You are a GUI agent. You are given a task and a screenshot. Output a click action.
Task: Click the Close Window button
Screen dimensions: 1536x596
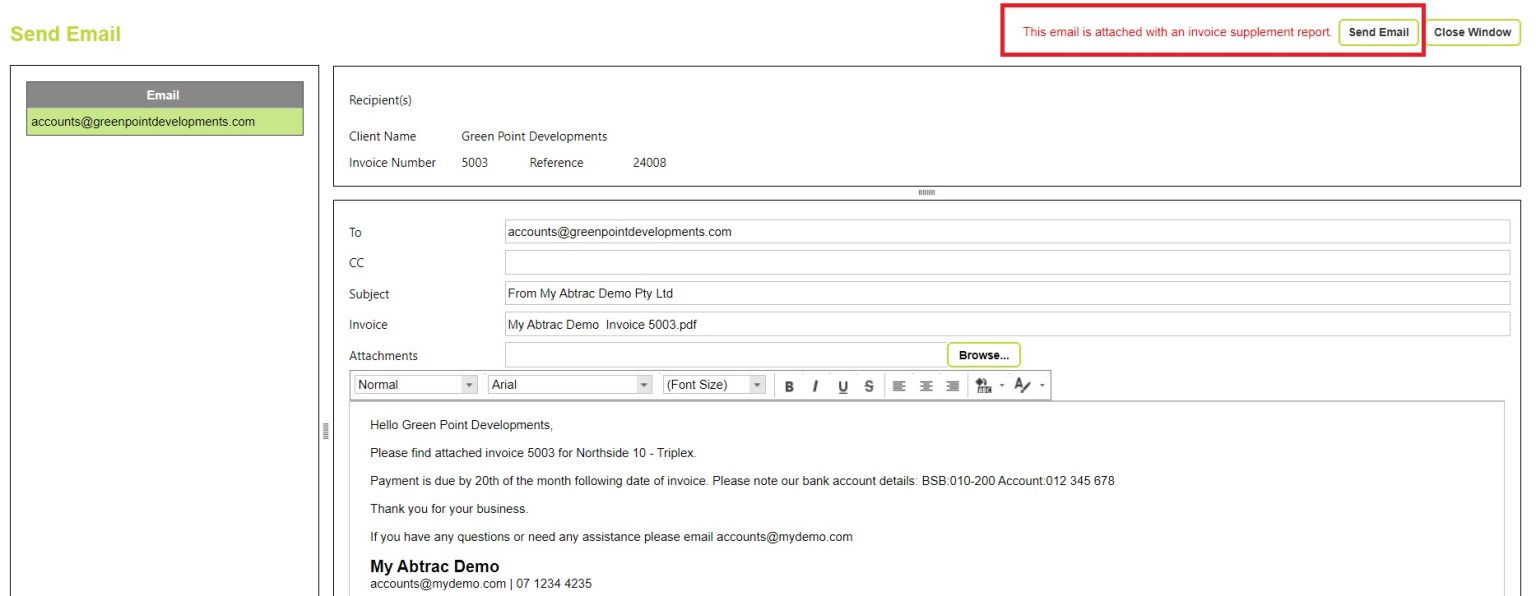tap(1472, 32)
